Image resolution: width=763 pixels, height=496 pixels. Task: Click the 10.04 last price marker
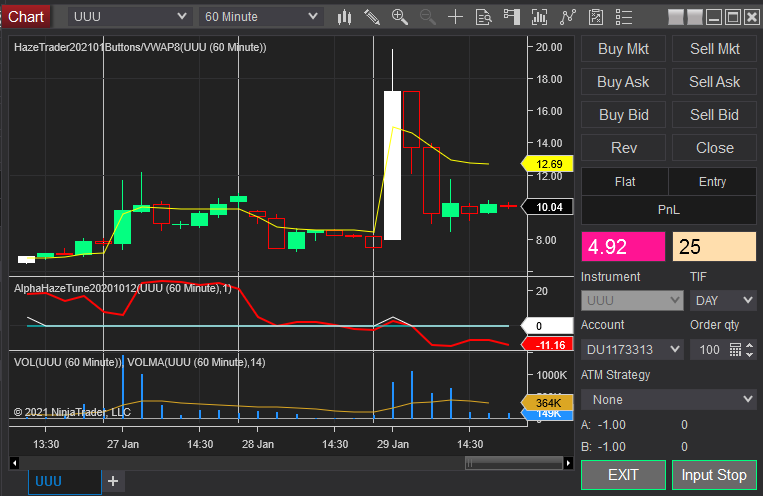(x=547, y=207)
